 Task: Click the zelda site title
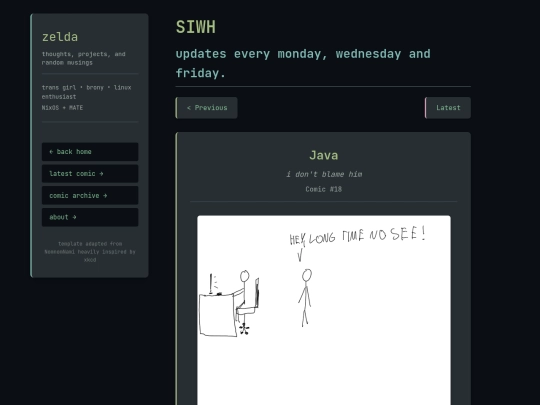click(x=60, y=37)
